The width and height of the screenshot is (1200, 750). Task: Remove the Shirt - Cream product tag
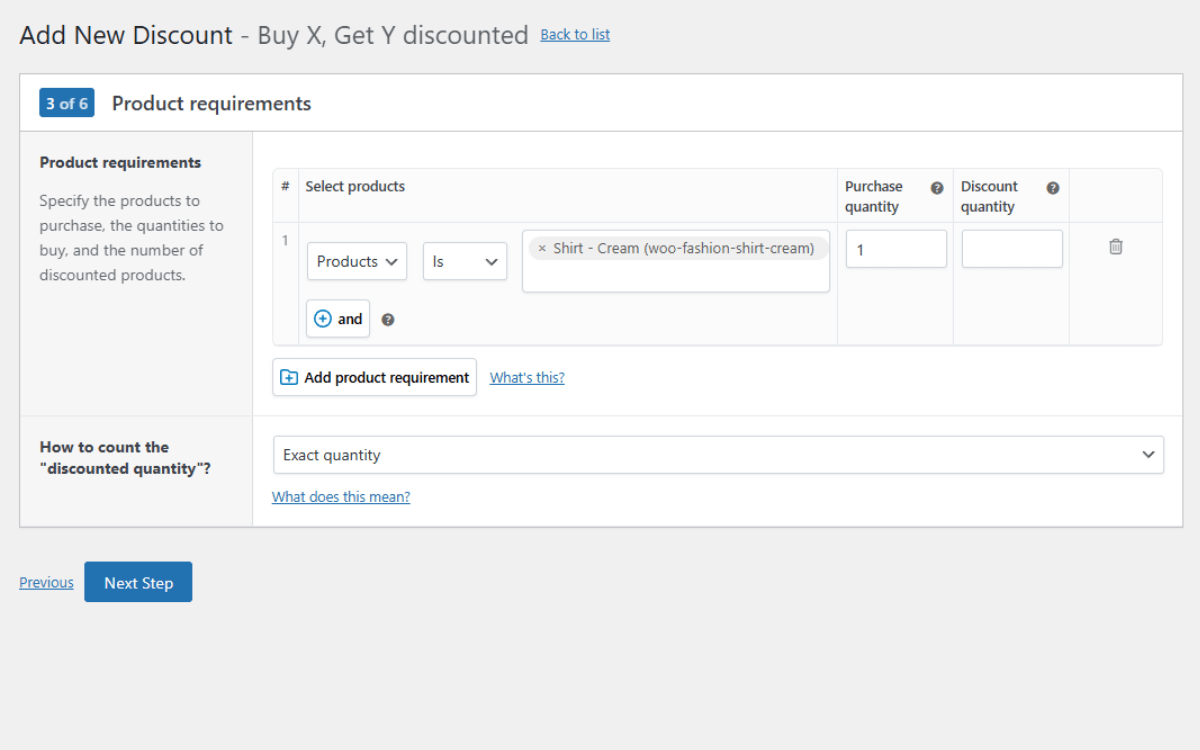point(542,249)
